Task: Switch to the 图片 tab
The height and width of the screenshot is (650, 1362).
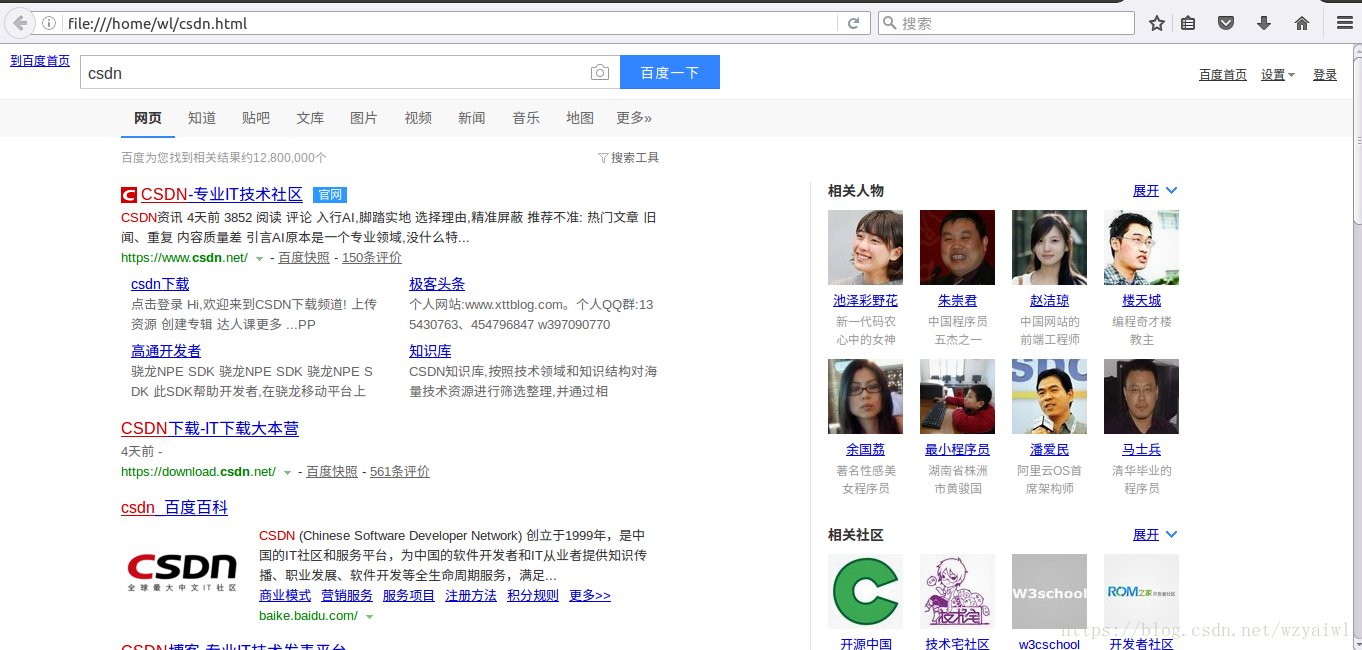Action: point(364,118)
